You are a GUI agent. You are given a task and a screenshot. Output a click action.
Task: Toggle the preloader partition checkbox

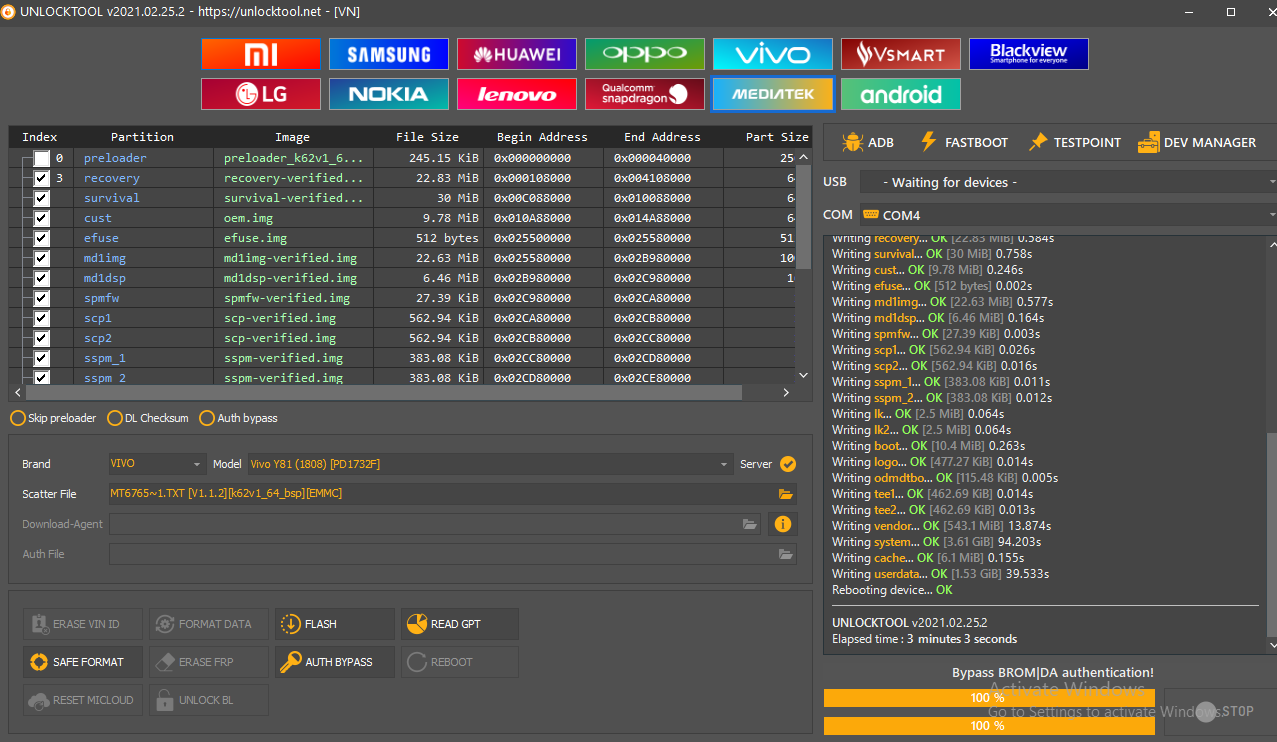pos(41,158)
